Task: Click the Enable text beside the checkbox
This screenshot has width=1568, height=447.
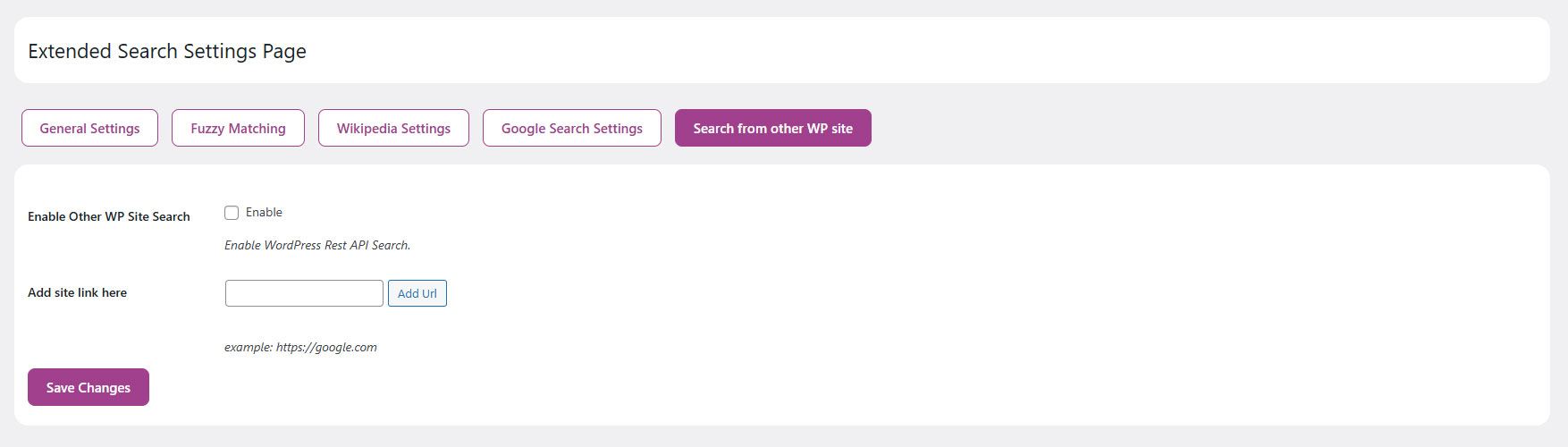Action: click(264, 213)
